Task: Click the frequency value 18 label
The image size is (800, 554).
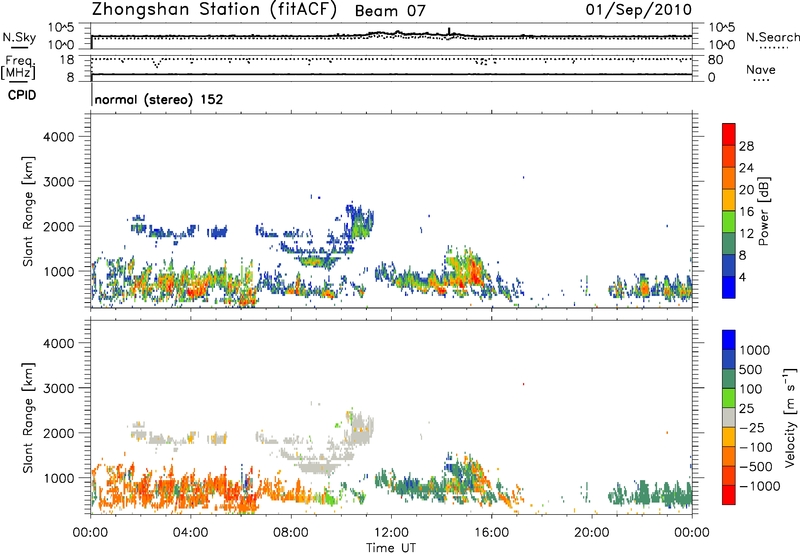Action: tap(67, 60)
